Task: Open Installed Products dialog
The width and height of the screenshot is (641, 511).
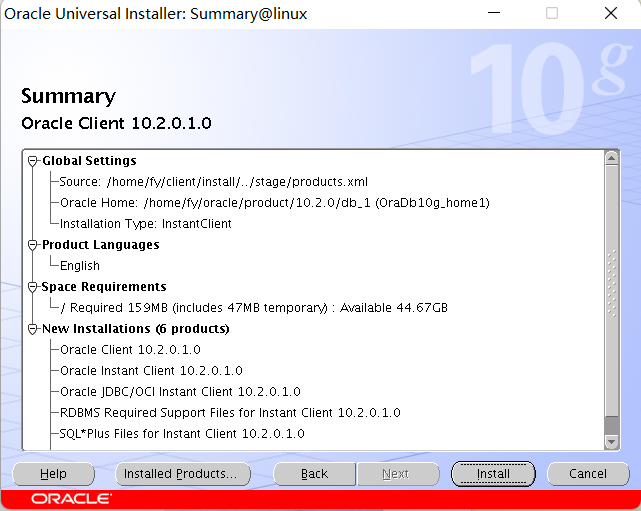Action: pyautogui.click(x=183, y=474)
